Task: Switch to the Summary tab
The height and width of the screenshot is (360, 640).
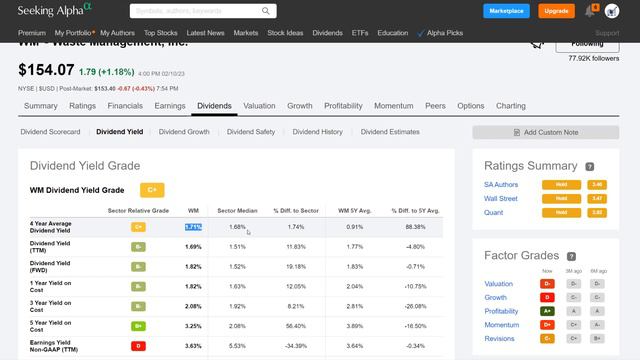Action: click(x=40, y=106)
